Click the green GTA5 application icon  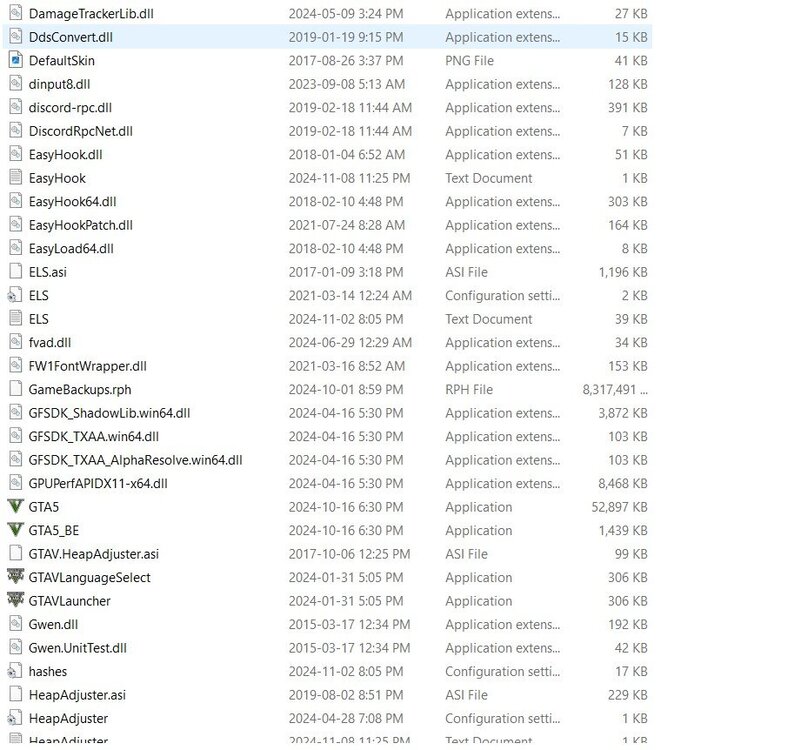pos(15,507)
